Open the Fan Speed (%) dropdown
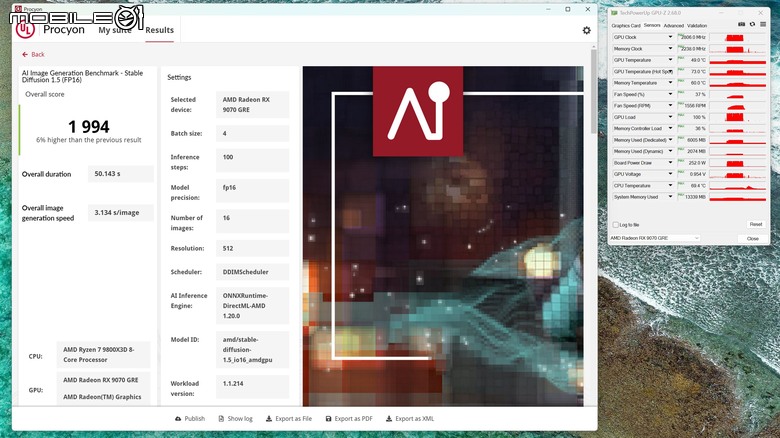The image size is (780, 438). pos(670,95)
